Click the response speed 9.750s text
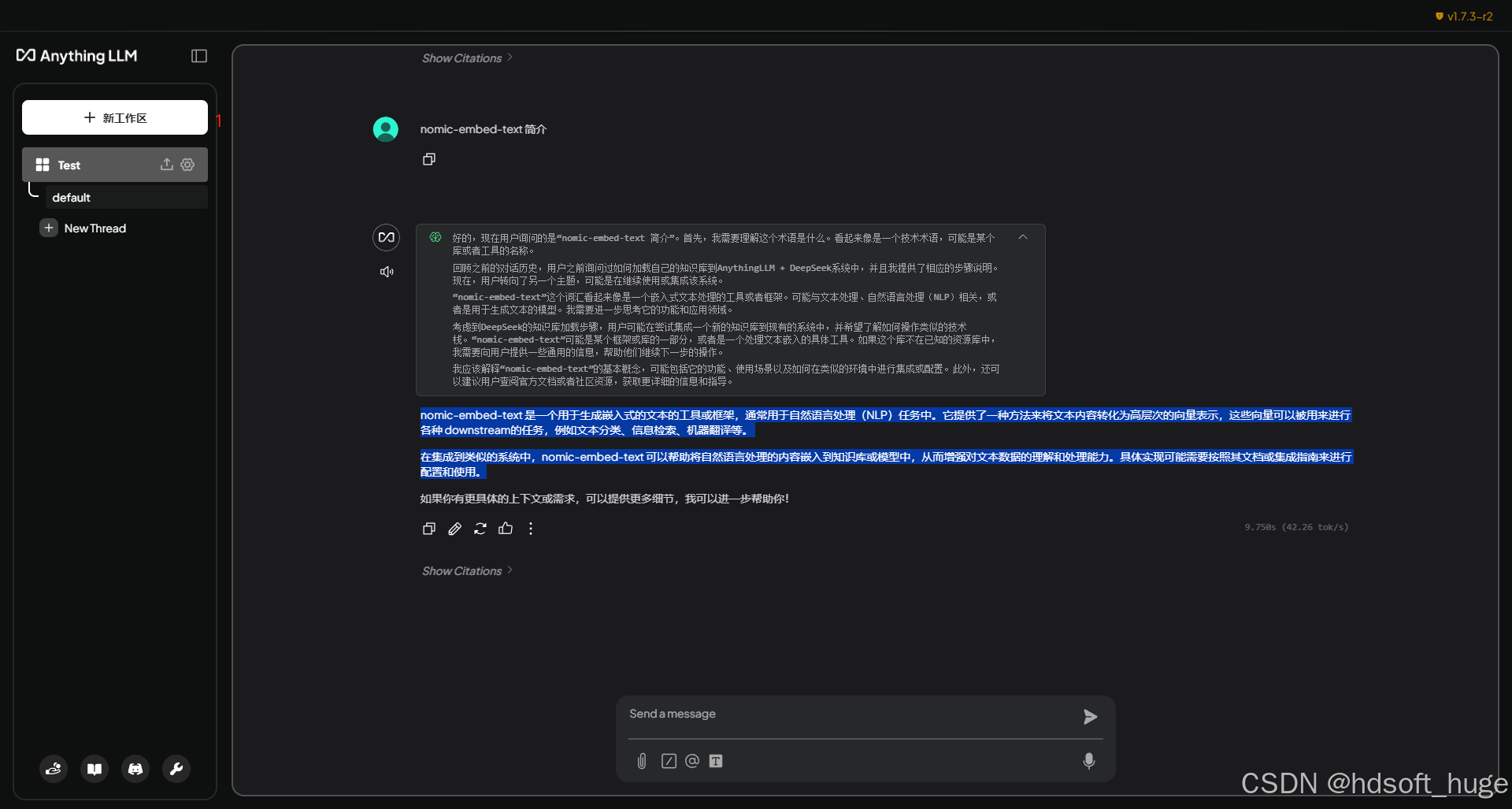1512x809 pixels. click(1296, 527)
